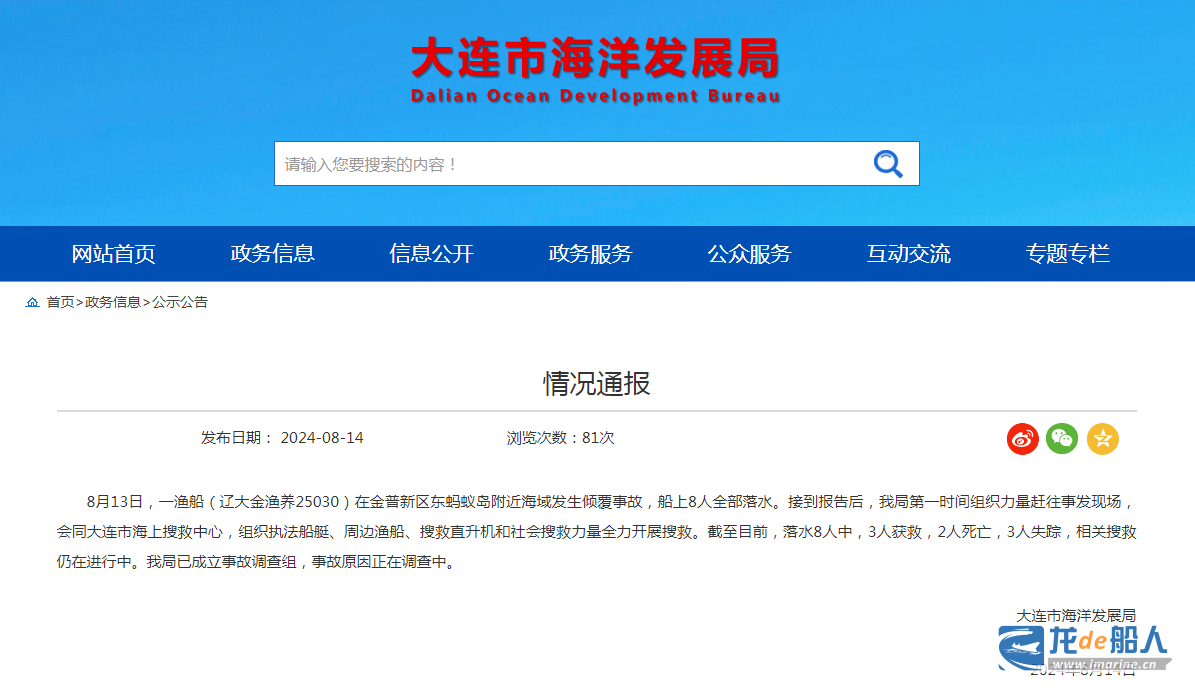Open the 网站首页 nav item
This screenshot has width=1195, height=693.
[x=113, y=254]
